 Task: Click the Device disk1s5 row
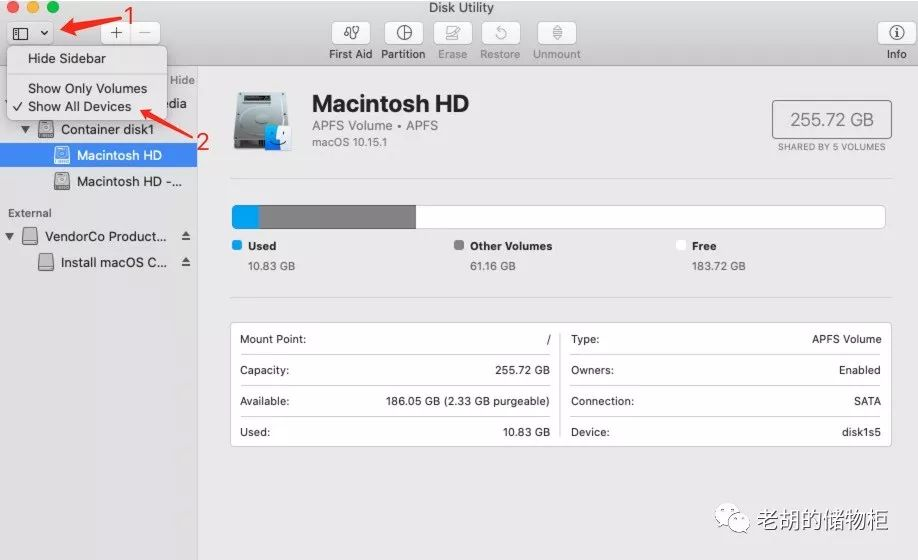click(726, 432)
